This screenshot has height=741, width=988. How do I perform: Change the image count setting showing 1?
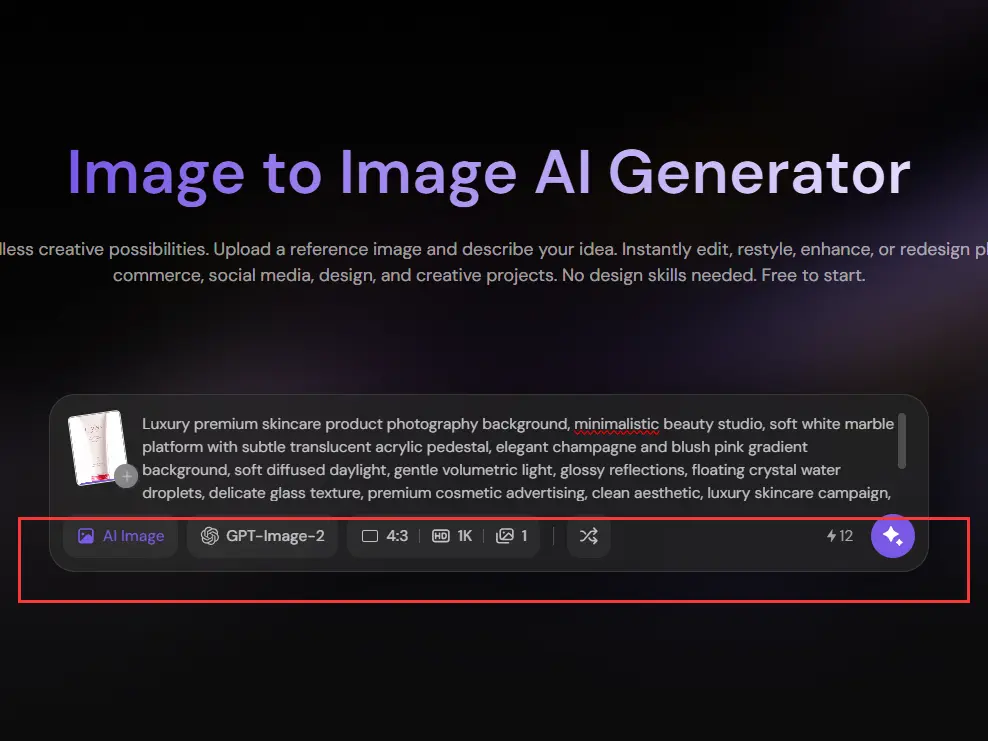click(512, 536)
